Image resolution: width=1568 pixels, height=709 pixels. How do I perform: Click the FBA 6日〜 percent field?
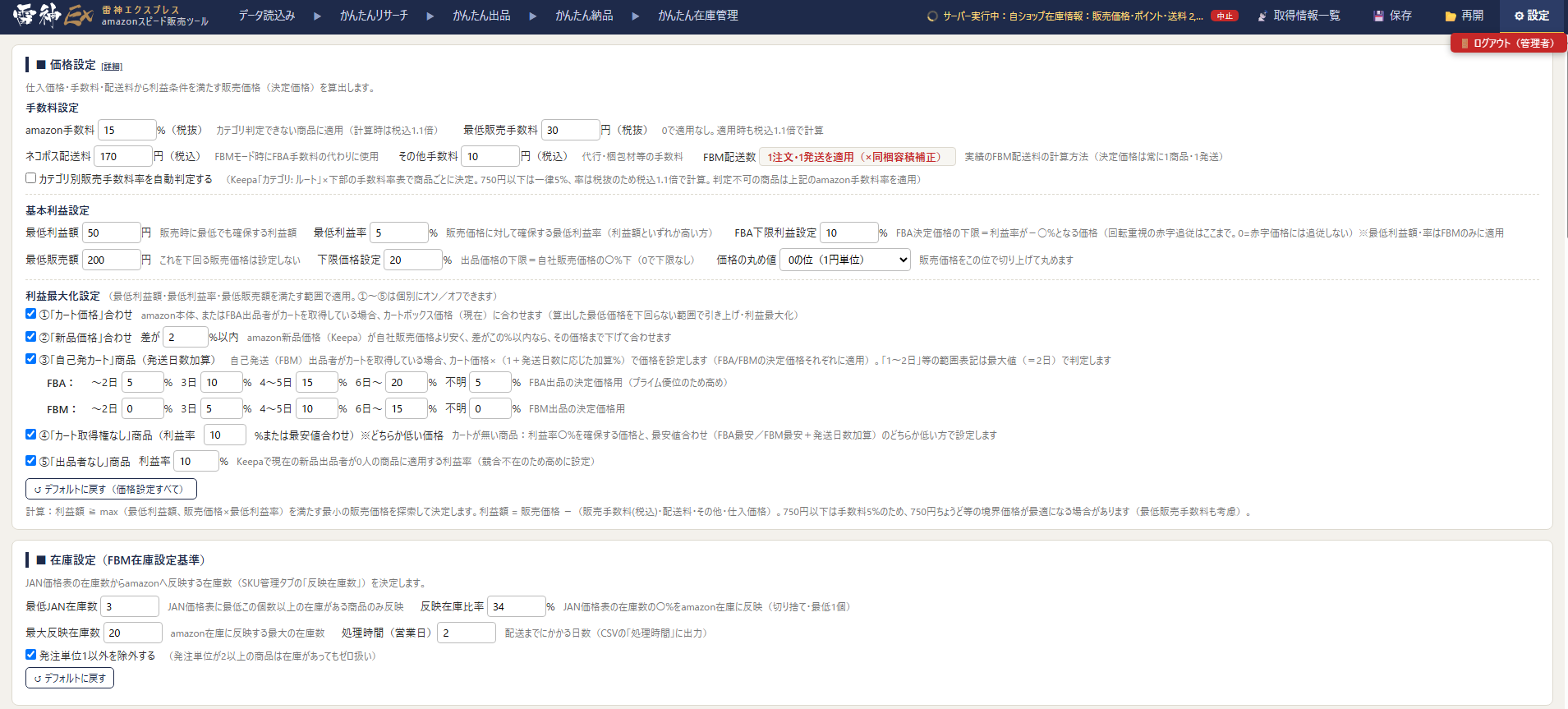point(406,382)
